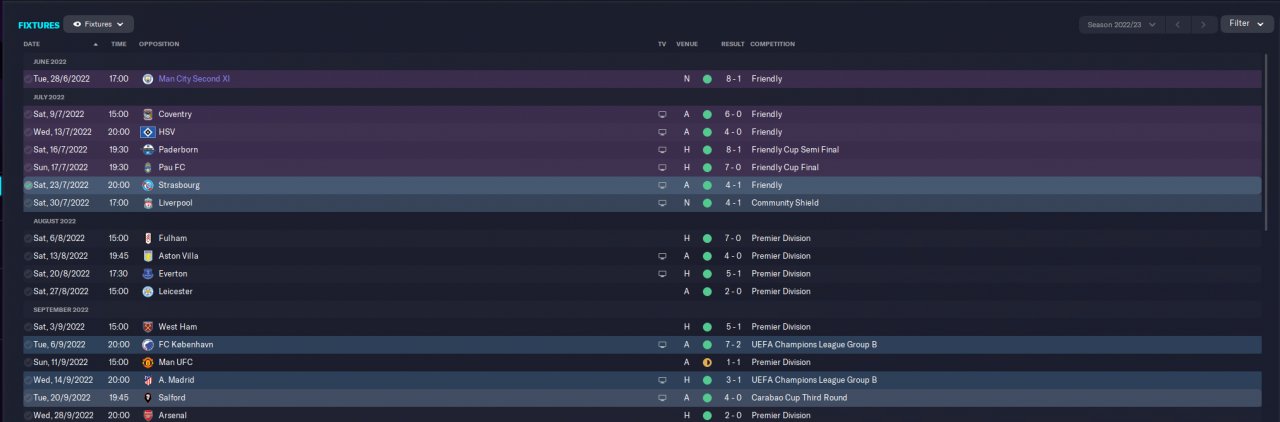Click the TV icon on Strasbourg row

coord(662,185)
